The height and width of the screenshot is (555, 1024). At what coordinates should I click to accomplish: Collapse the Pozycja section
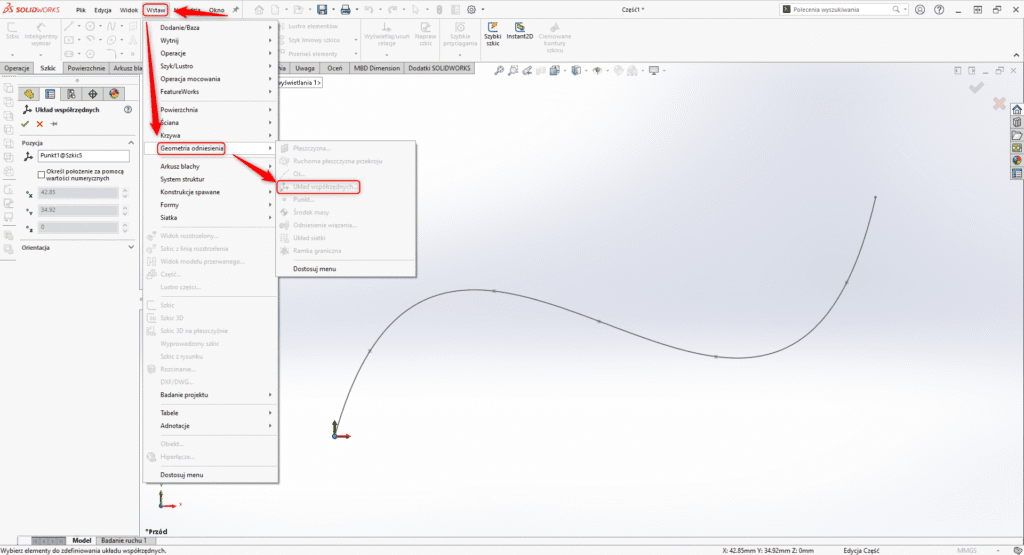[131, 142]
